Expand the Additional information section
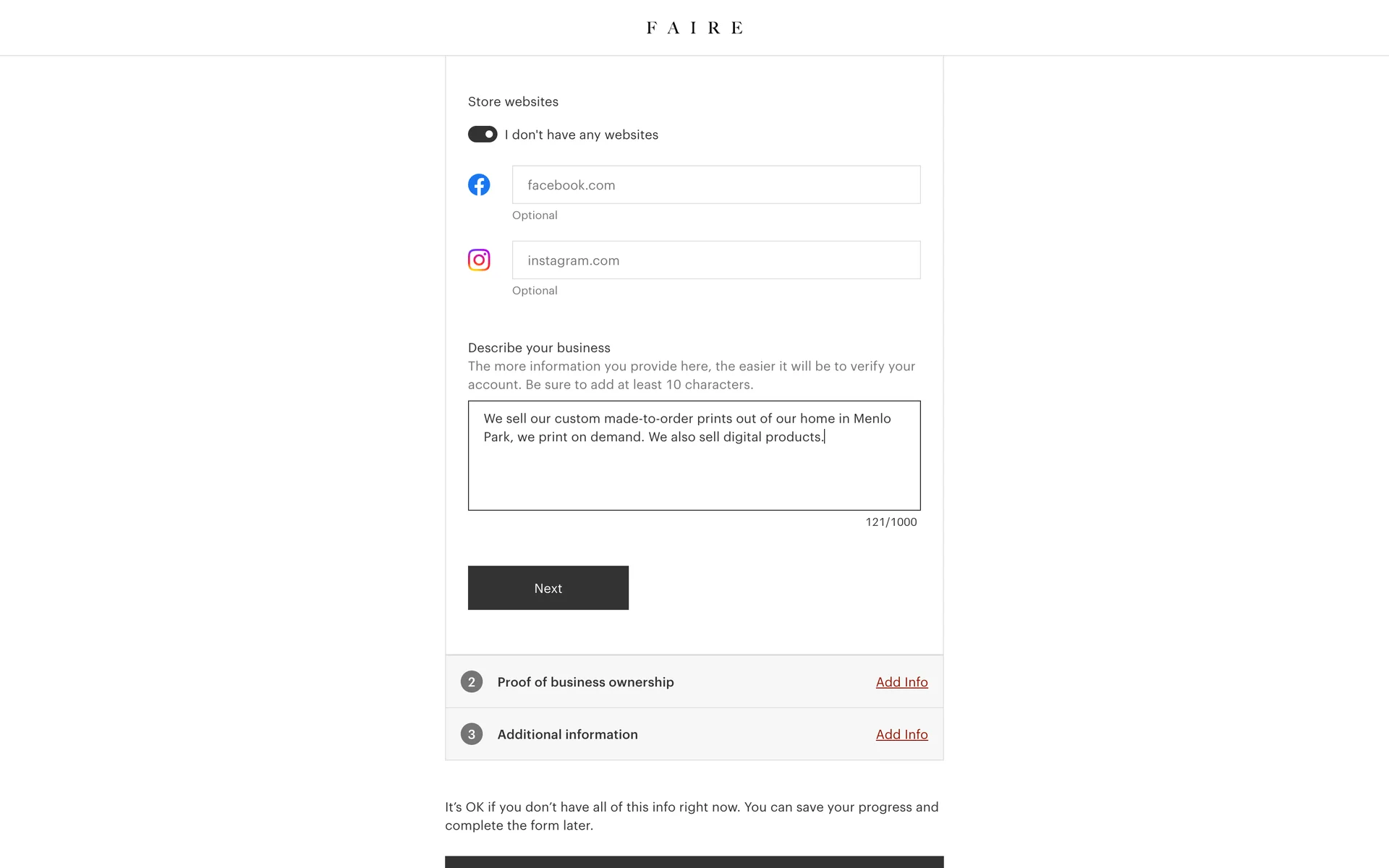 (567, 734)
